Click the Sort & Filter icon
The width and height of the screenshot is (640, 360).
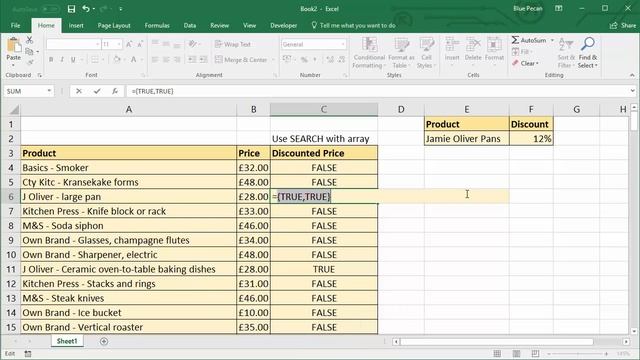566,44
